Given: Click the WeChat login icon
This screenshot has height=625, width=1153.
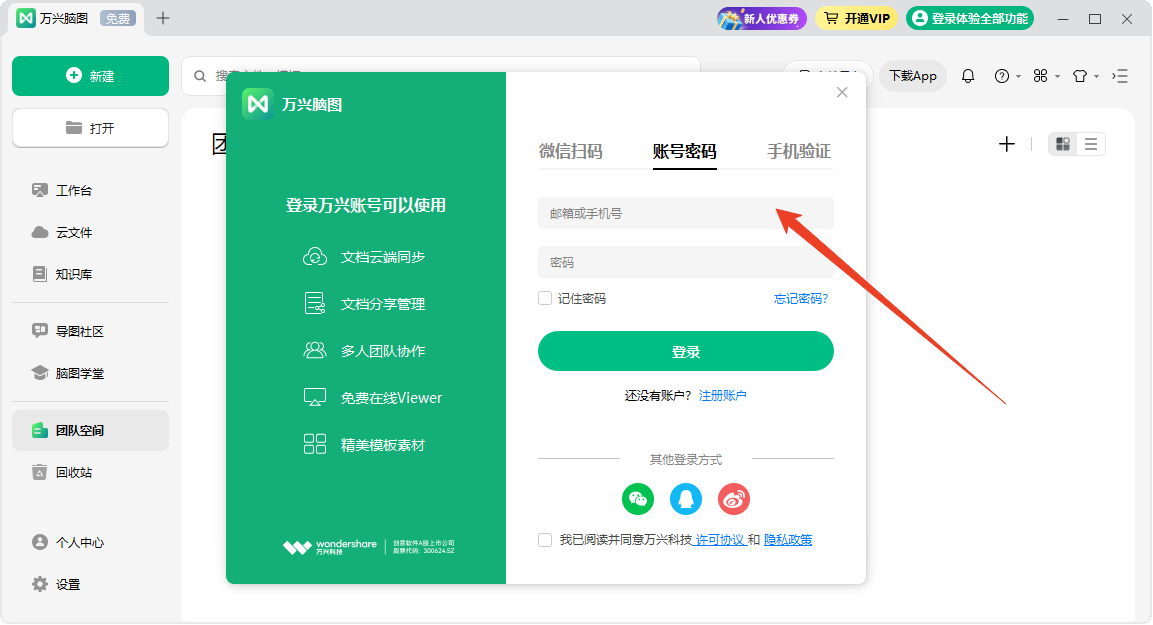Looking at the screenshot, I should click(x=637, y=499).
